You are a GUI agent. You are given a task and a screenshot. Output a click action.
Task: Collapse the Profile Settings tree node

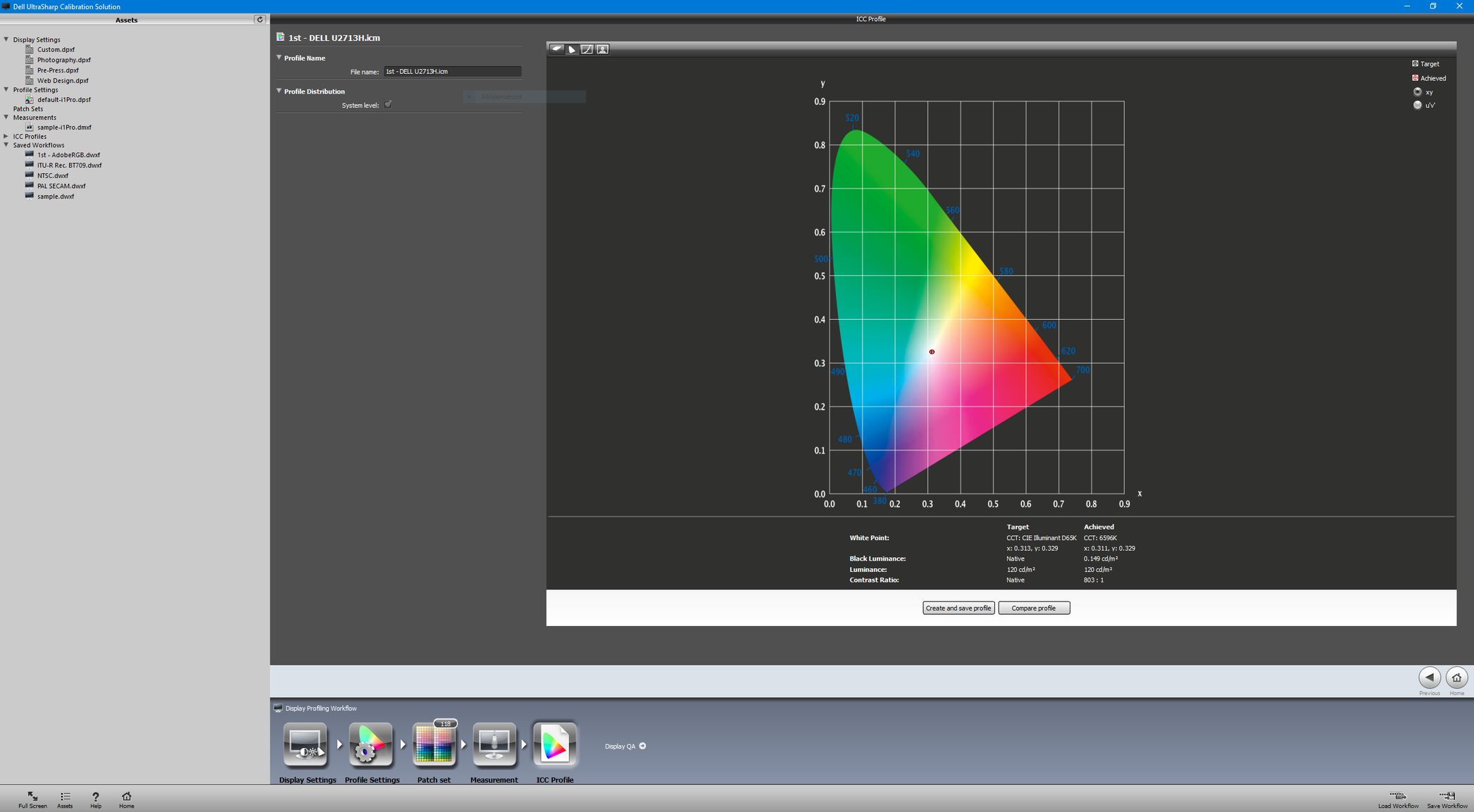pos(6,89)
